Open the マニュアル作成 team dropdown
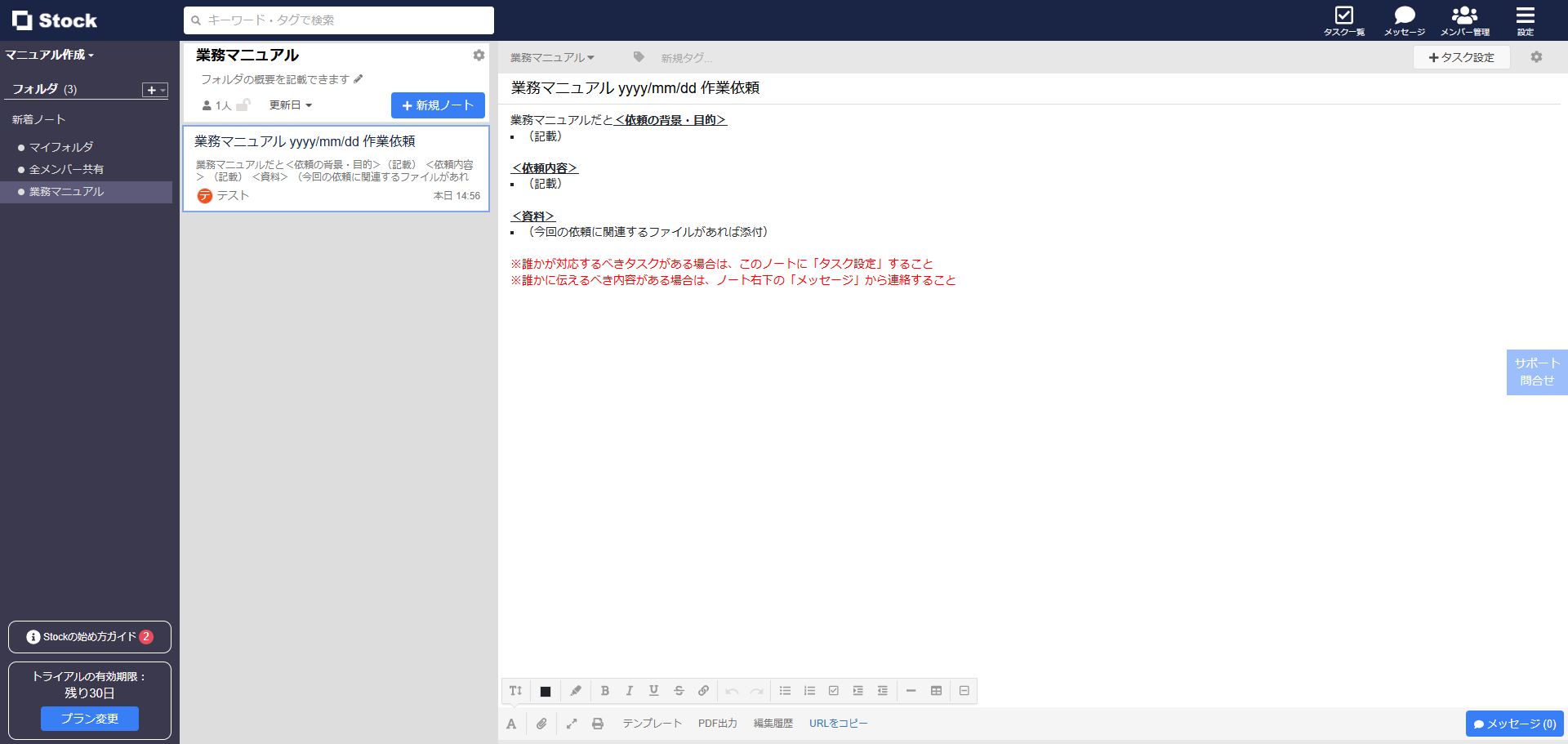The height and width of the screenshot is (744, 1568). (50, 55)
